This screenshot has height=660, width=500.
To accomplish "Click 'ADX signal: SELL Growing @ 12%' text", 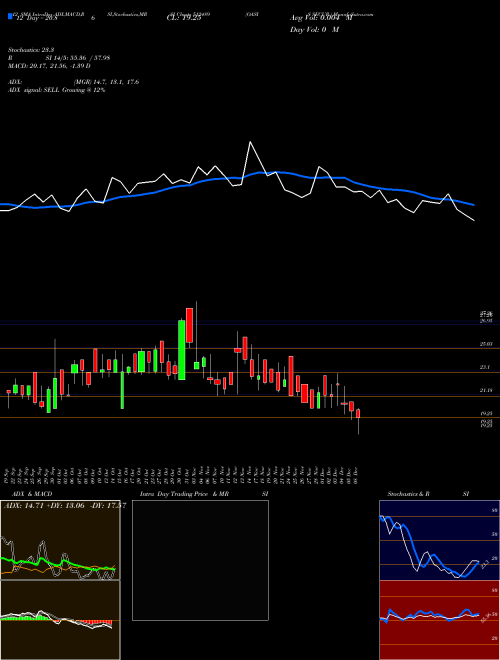I will (56, 90).
